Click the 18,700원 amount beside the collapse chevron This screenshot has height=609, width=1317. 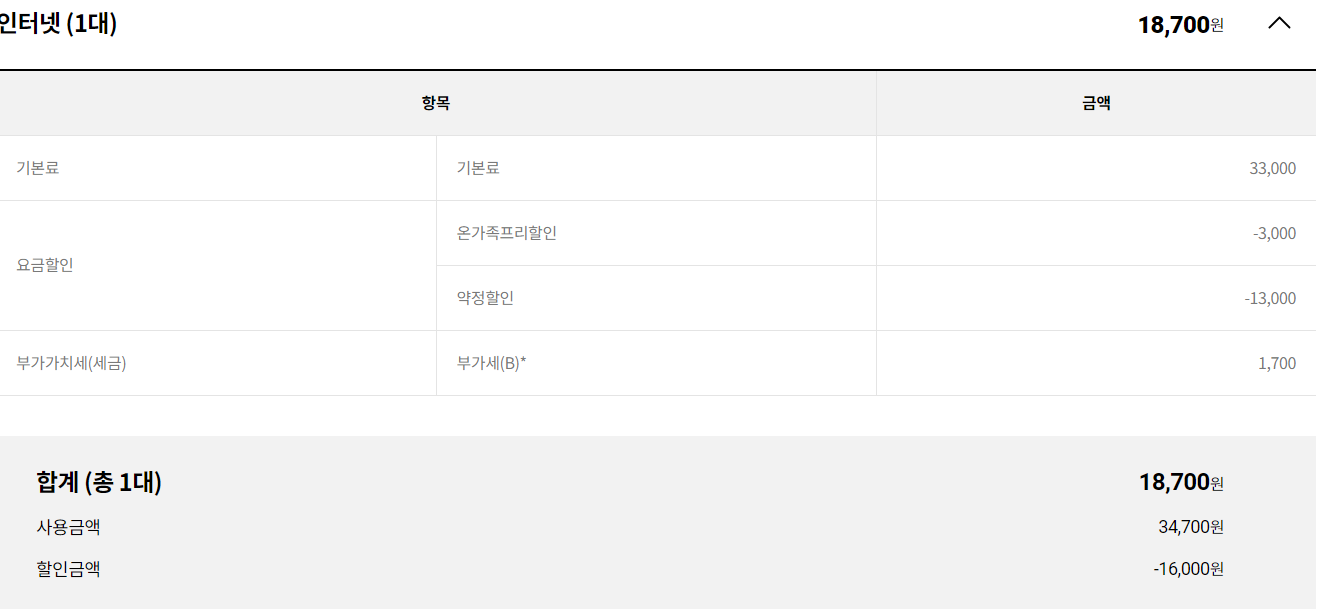tap(1180, 25)
